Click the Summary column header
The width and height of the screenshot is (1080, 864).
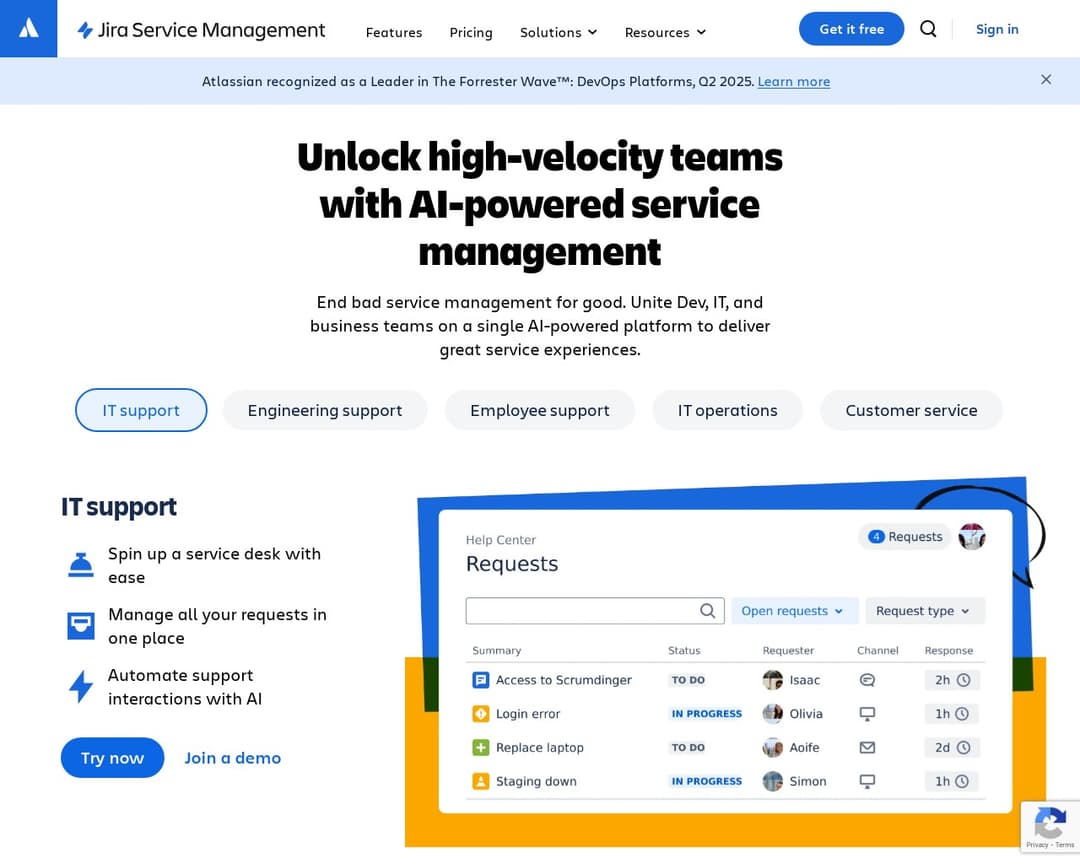pos(497,650)
